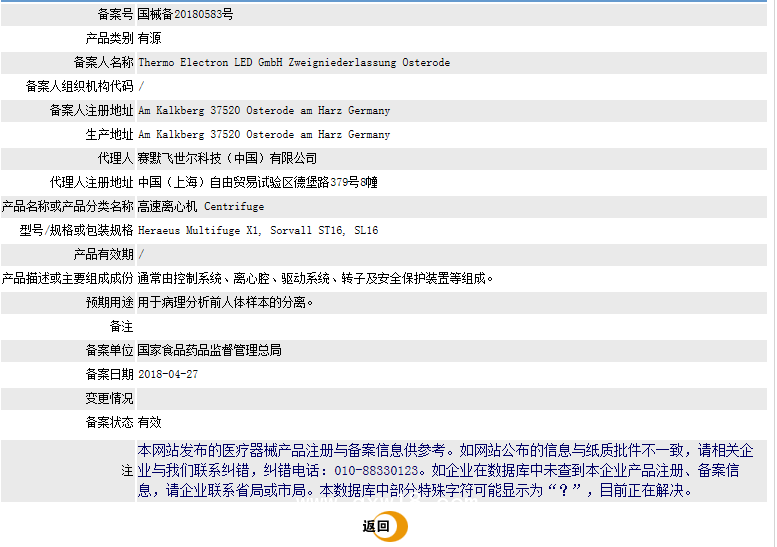Click the 备案人组织机构代码 field label
The height and width of the screenshot is (547, 777).
pyautogui.click(x=79, y=86)
